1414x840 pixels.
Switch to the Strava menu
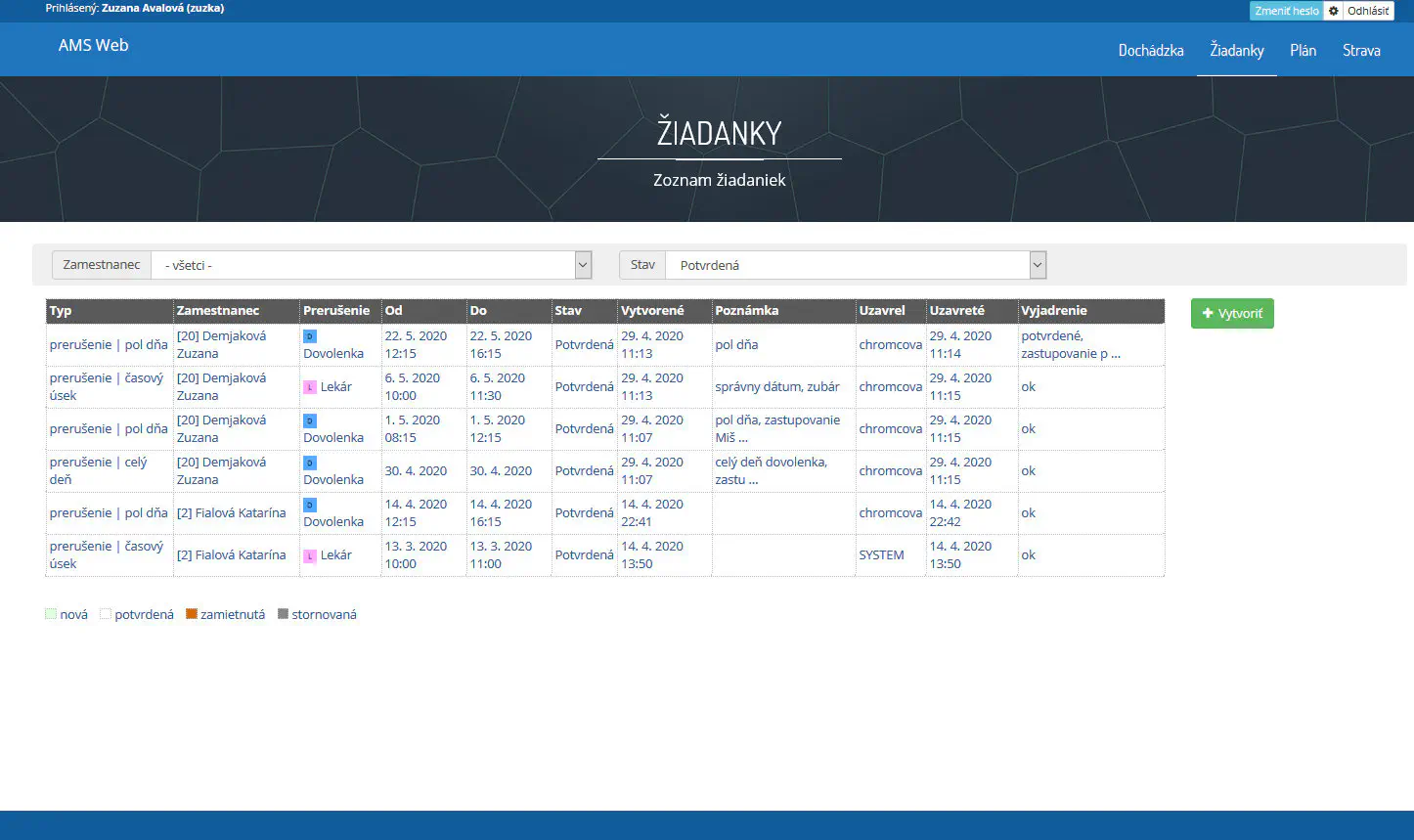click(1361, 50)
